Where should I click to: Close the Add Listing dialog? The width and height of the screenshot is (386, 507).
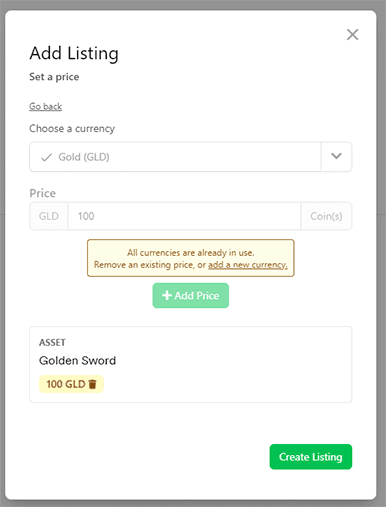tap(352, 34)
